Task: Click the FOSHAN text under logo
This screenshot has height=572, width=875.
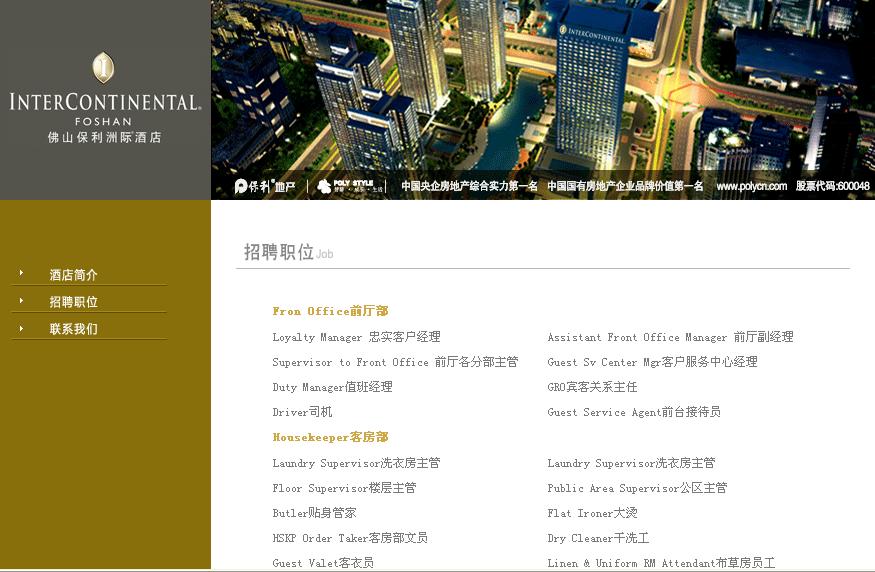Action: (104, 122)
